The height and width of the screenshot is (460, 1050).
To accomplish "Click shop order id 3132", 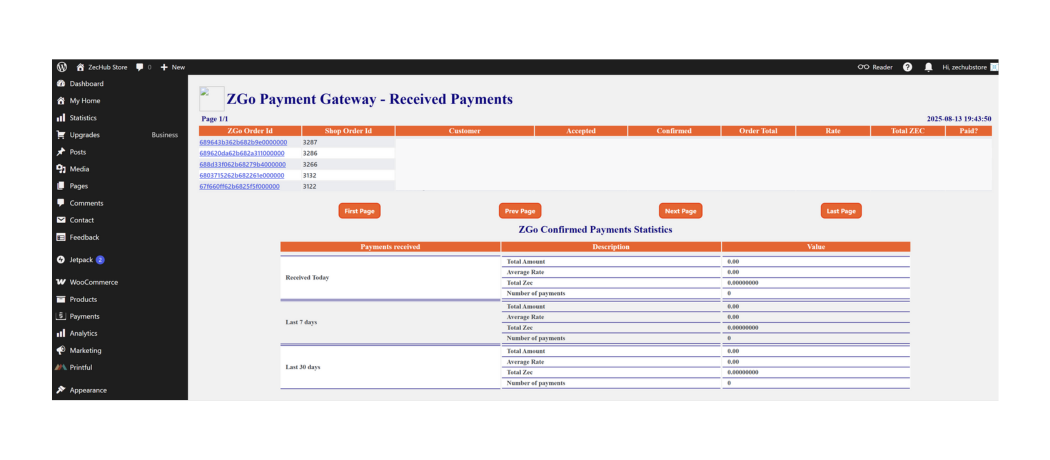I will [x=310, y=175].
